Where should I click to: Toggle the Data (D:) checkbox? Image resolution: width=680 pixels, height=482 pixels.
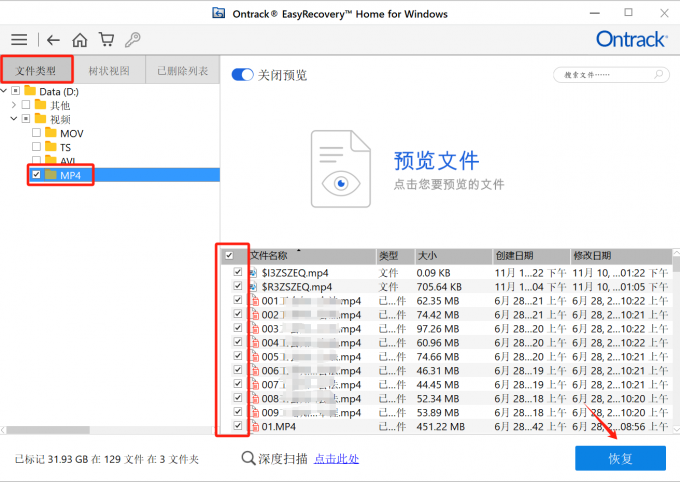tap(16, 91)
